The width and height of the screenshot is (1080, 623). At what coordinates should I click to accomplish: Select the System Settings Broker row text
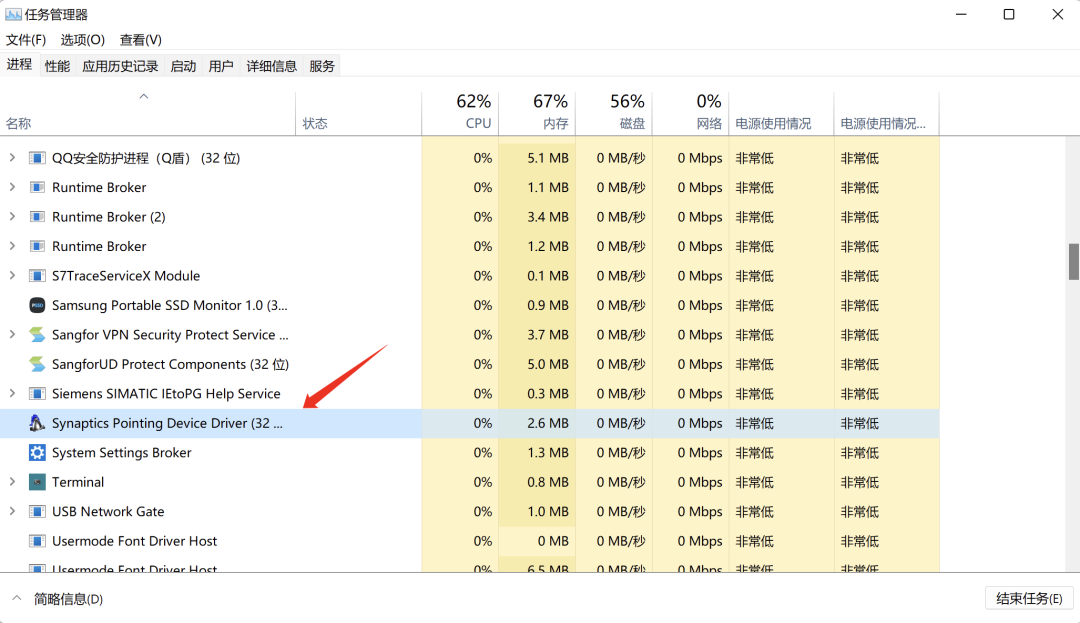[122, 453]
